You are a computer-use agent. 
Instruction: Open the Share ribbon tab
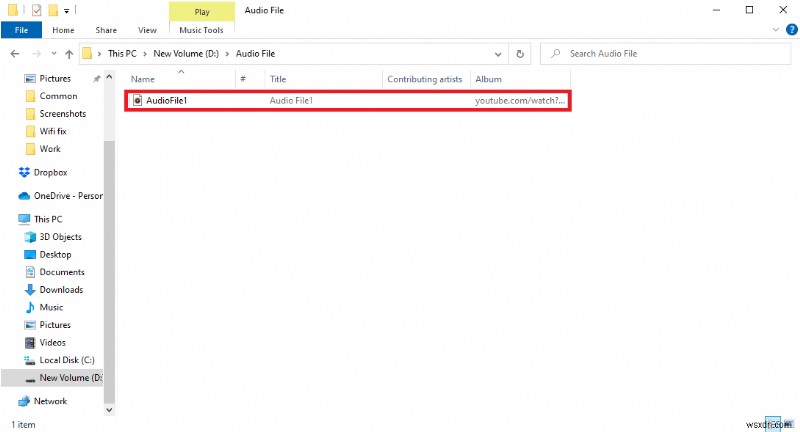pos(106,30)
